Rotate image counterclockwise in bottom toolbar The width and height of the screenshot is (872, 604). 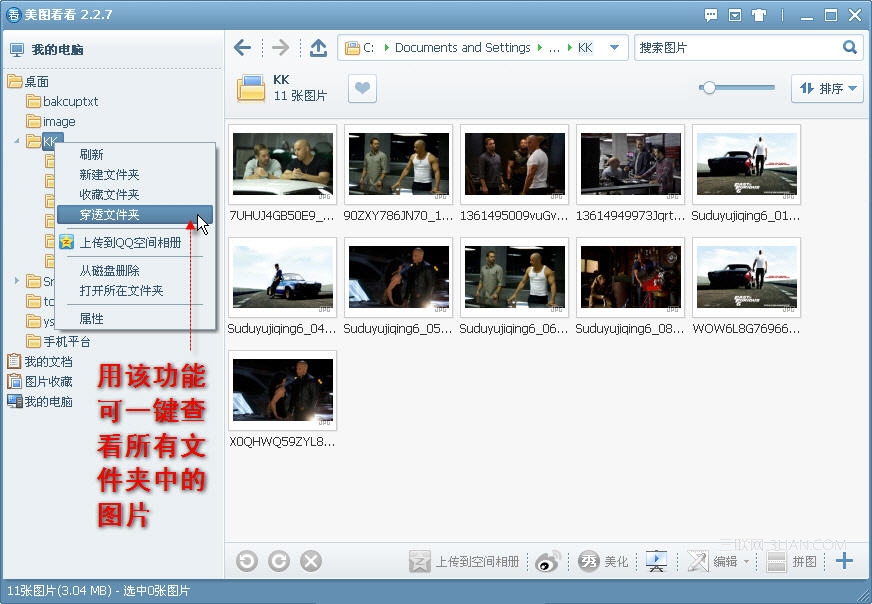pyautogui.click(x=246, y=561)
